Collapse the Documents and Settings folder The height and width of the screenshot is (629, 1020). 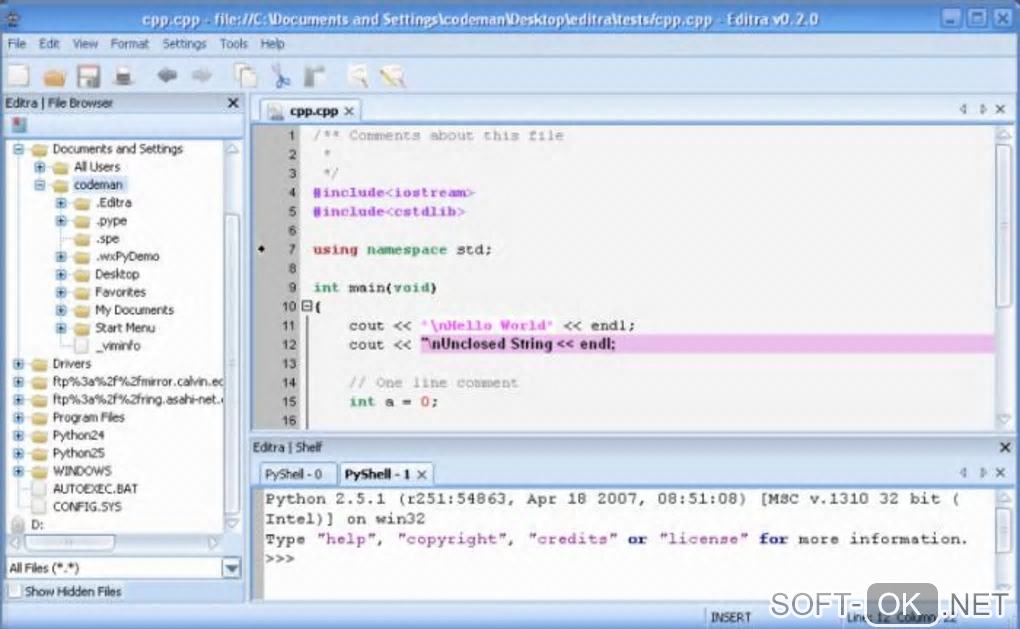[19, 149]
